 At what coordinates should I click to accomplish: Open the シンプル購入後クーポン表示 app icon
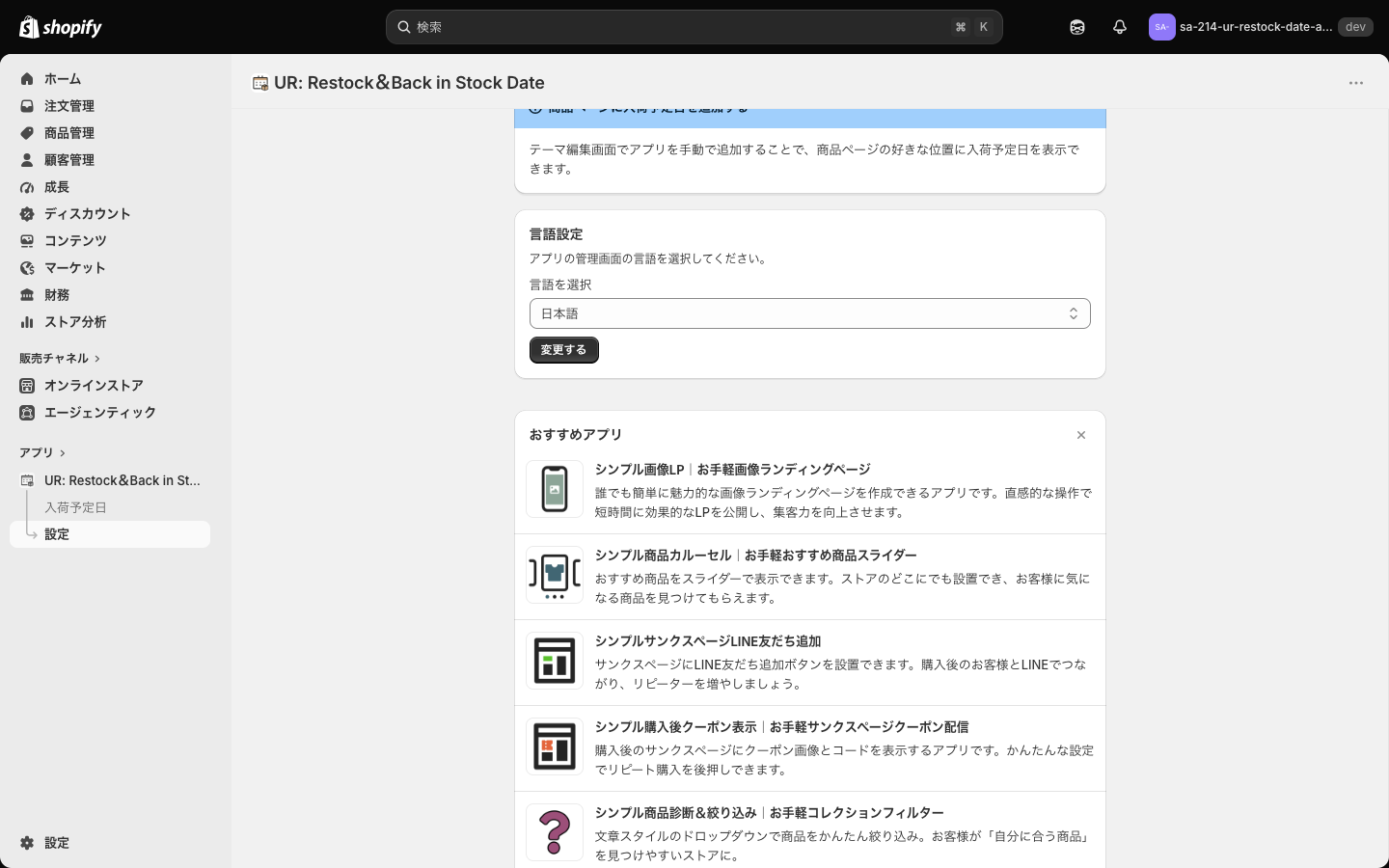(555, 746)
